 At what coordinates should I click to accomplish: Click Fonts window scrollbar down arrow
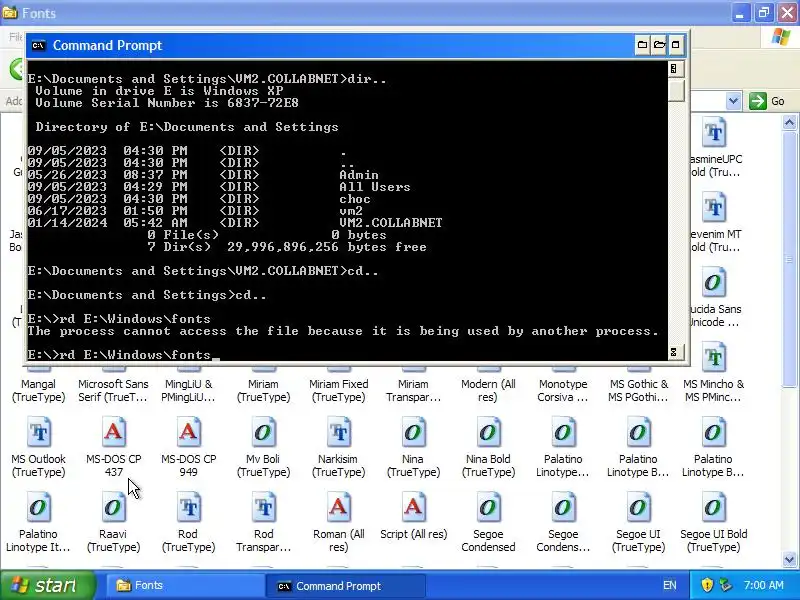[789, 559]
